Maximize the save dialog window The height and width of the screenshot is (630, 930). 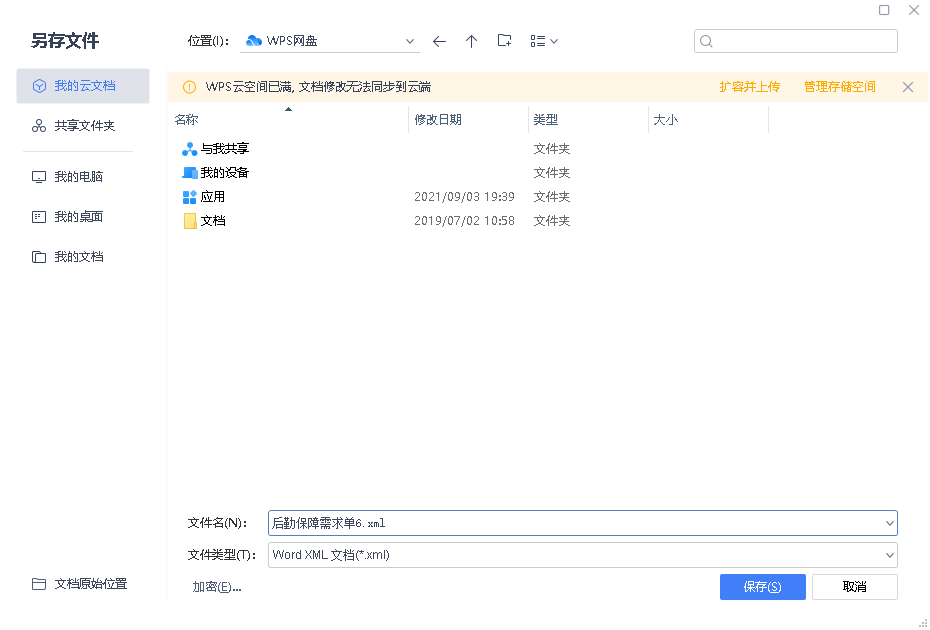pos(884,10)
